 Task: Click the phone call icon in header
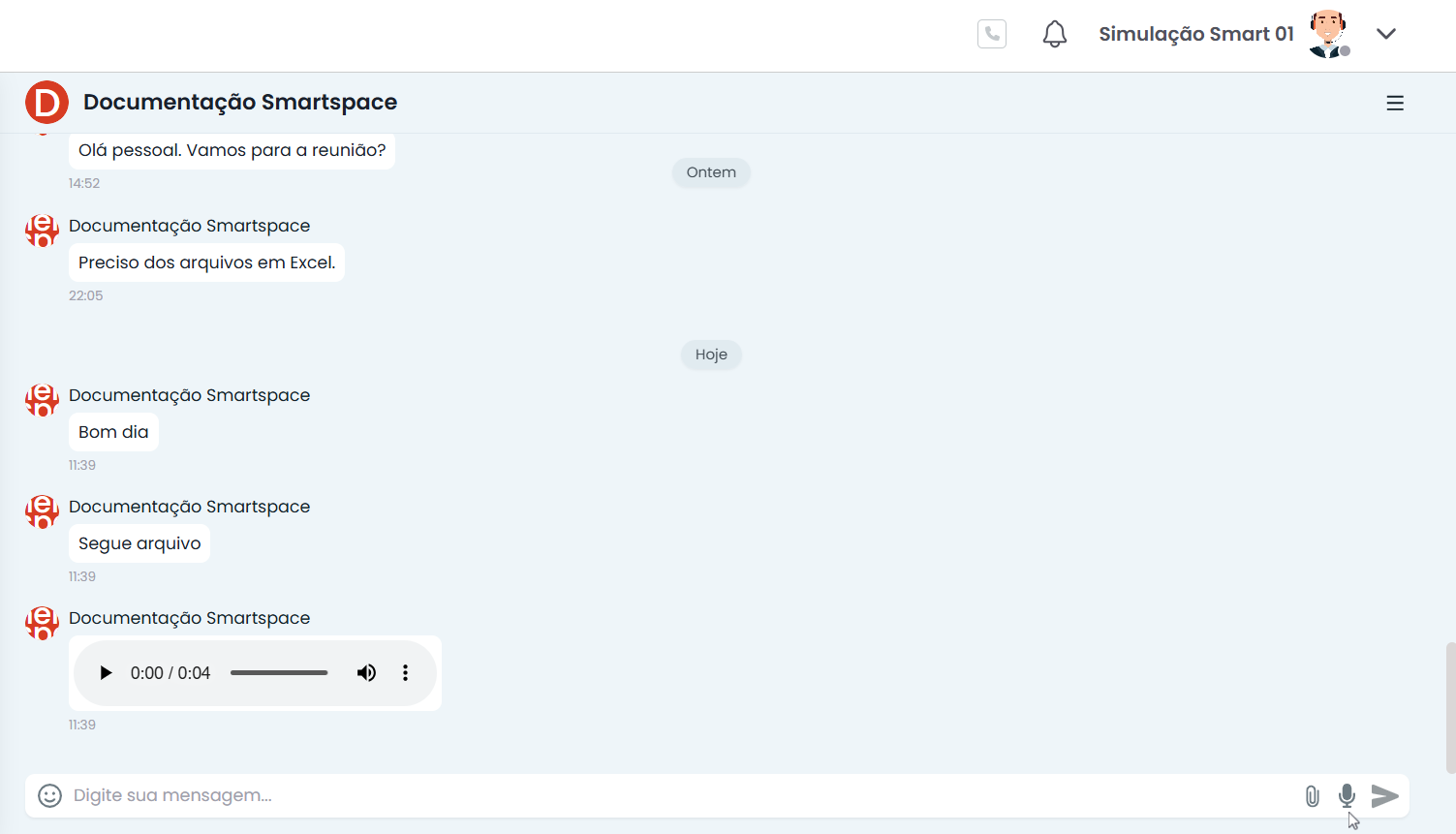pos(991,34)
